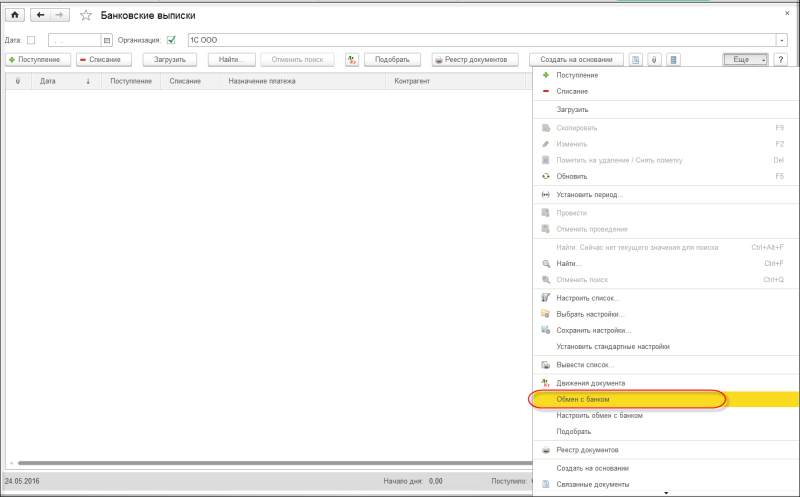This screenshot has width=800, height=497.
Task: Uncheck the Организация filter checkbox
Action: pyautogui.click(x=171, y=40)
